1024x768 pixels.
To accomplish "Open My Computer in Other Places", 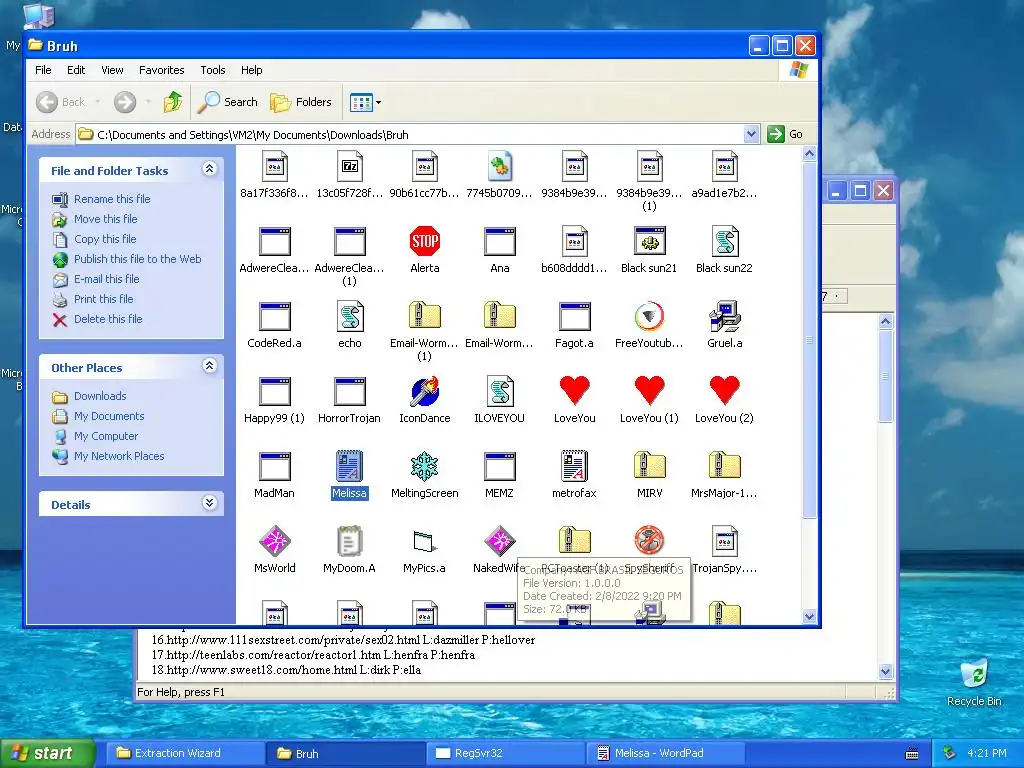I will coord(105,436).
